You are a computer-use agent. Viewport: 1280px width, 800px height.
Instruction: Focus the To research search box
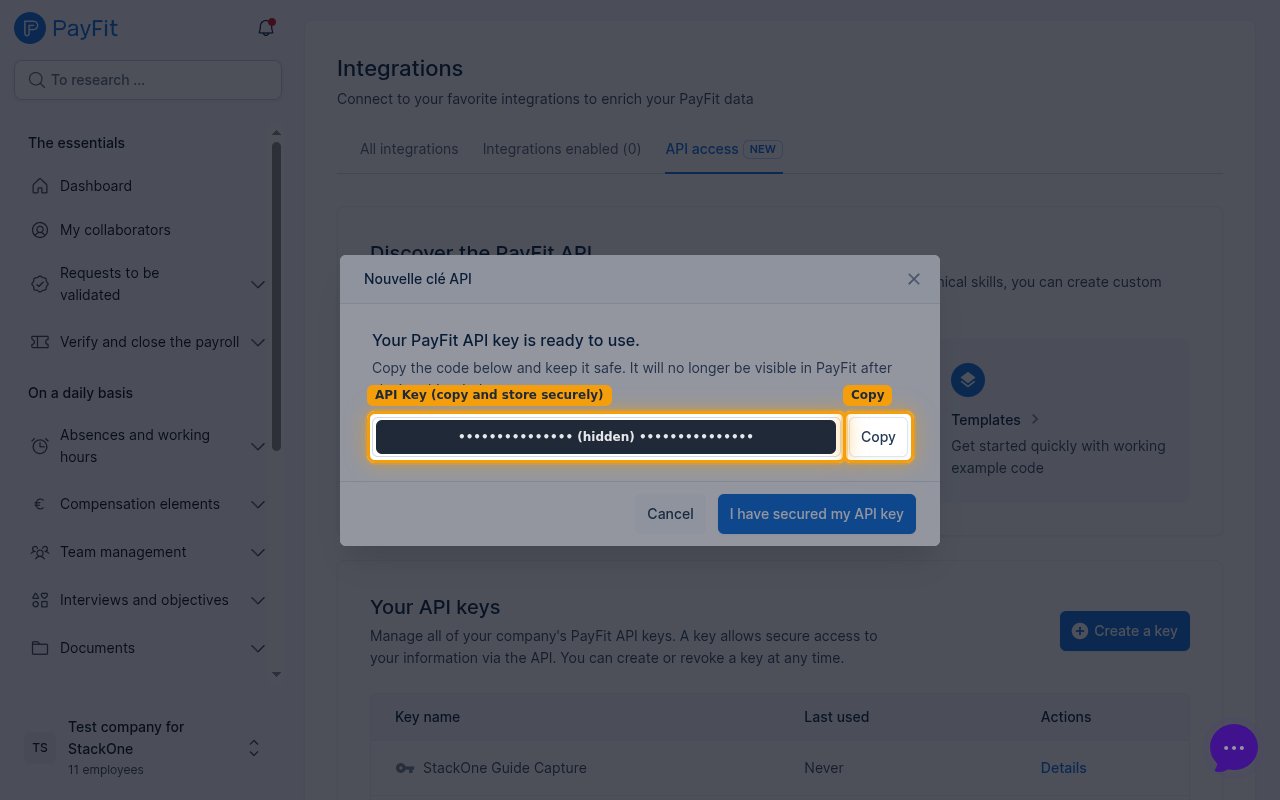pyautogui.click(x=148, y=80)
